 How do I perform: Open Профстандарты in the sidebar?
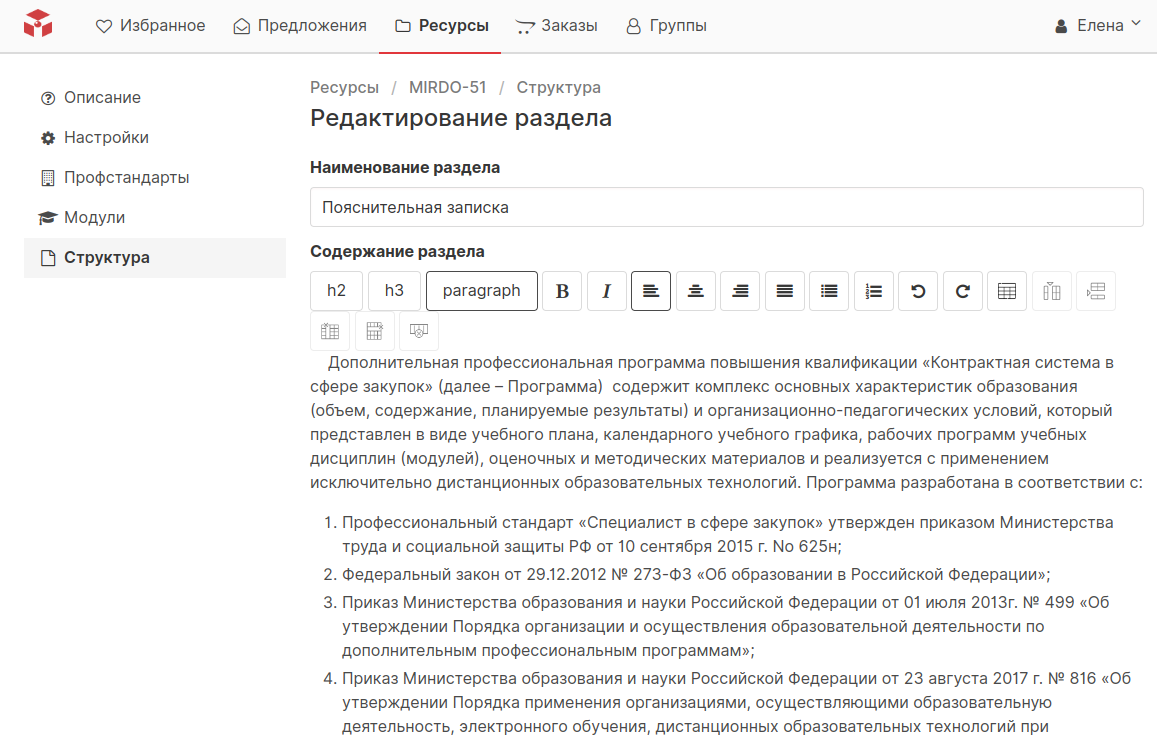[126, 178]
